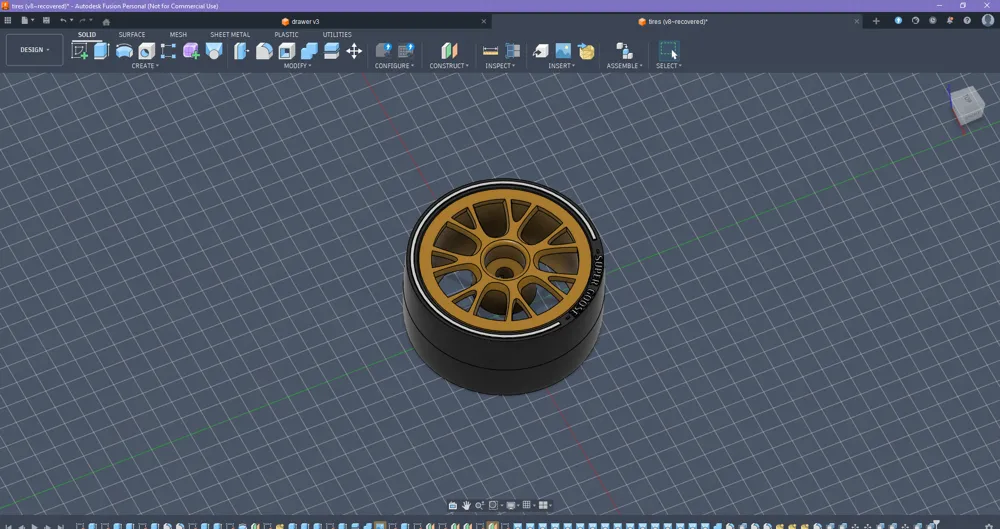Add a new design tab
Image resolution: width=1000 pixels, height=529 pixels.
point(876,21)
